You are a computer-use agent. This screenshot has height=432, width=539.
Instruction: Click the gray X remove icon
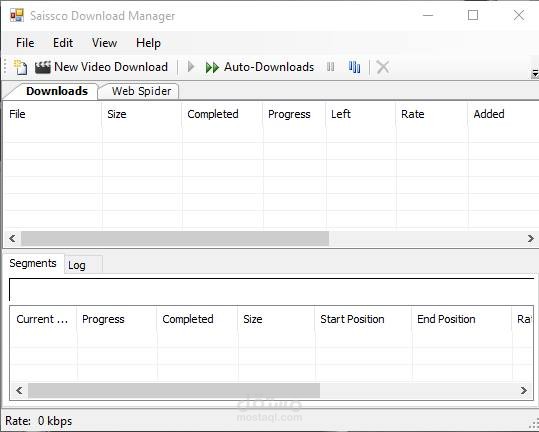click(x=383, y=67)
